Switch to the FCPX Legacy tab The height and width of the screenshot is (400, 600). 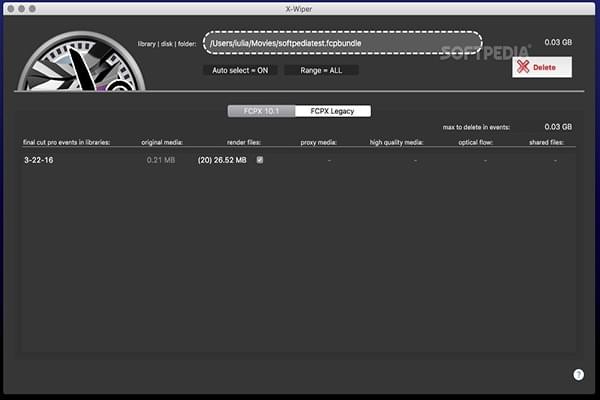333,111
